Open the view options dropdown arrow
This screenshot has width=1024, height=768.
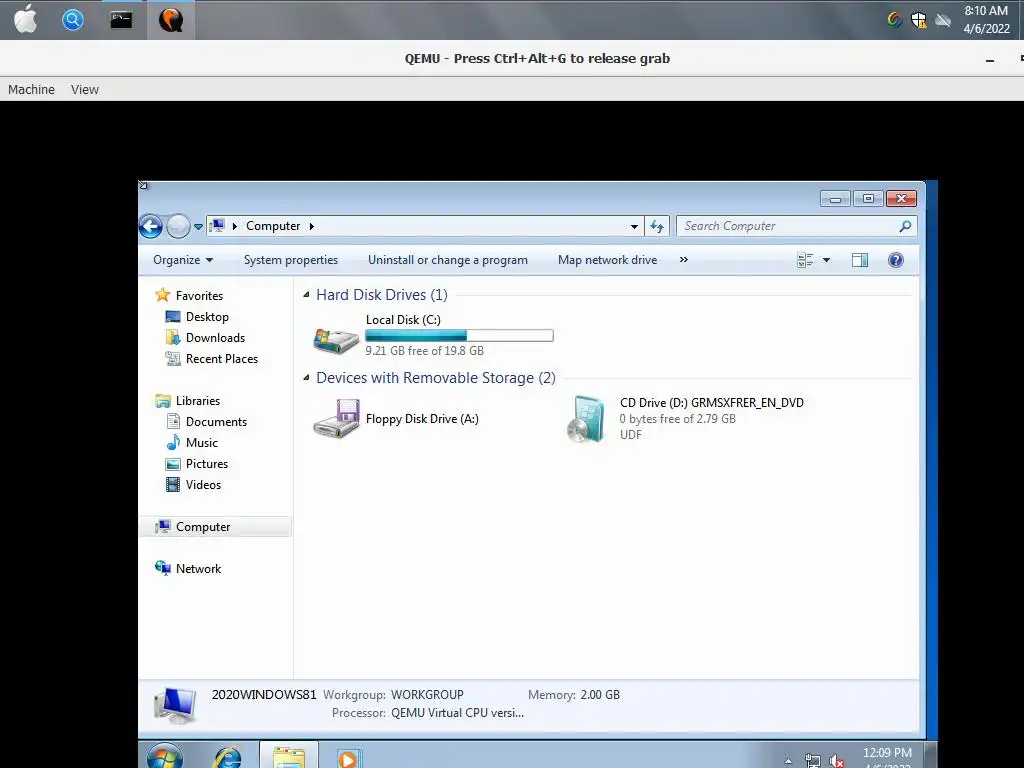coord(826,260)
